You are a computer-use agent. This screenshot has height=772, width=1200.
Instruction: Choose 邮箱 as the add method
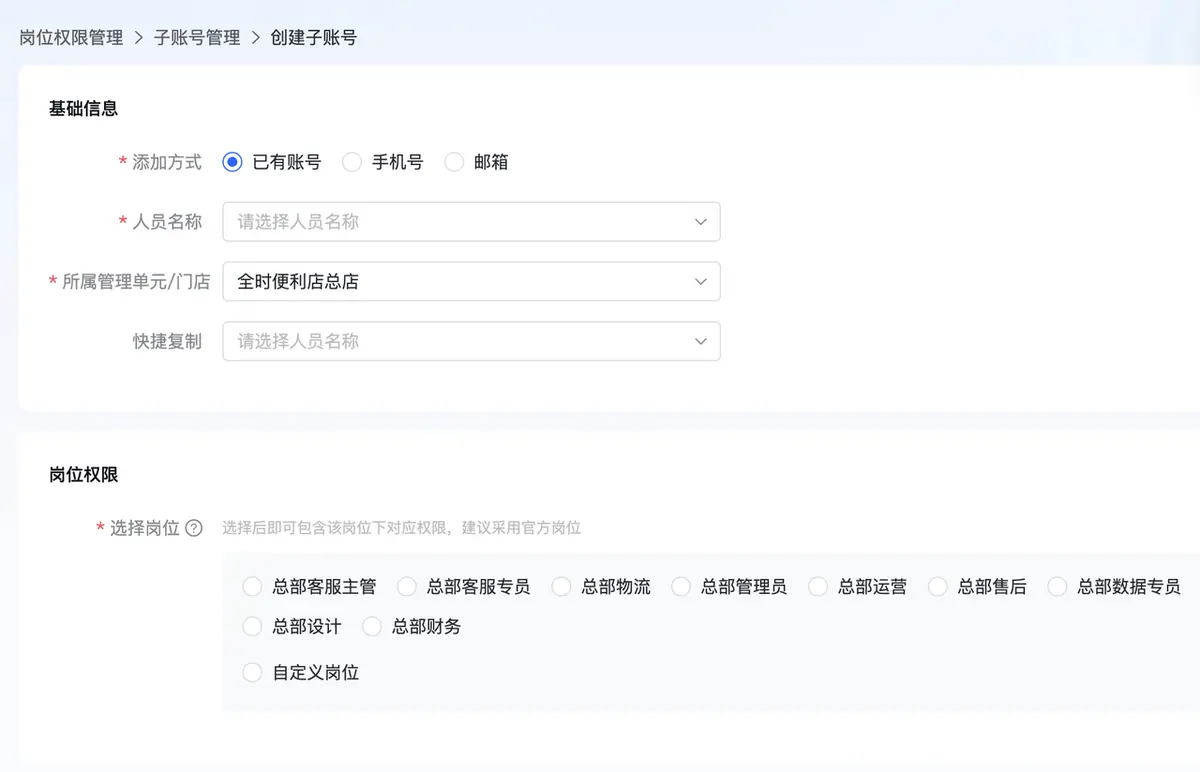(x=454, y=162)
